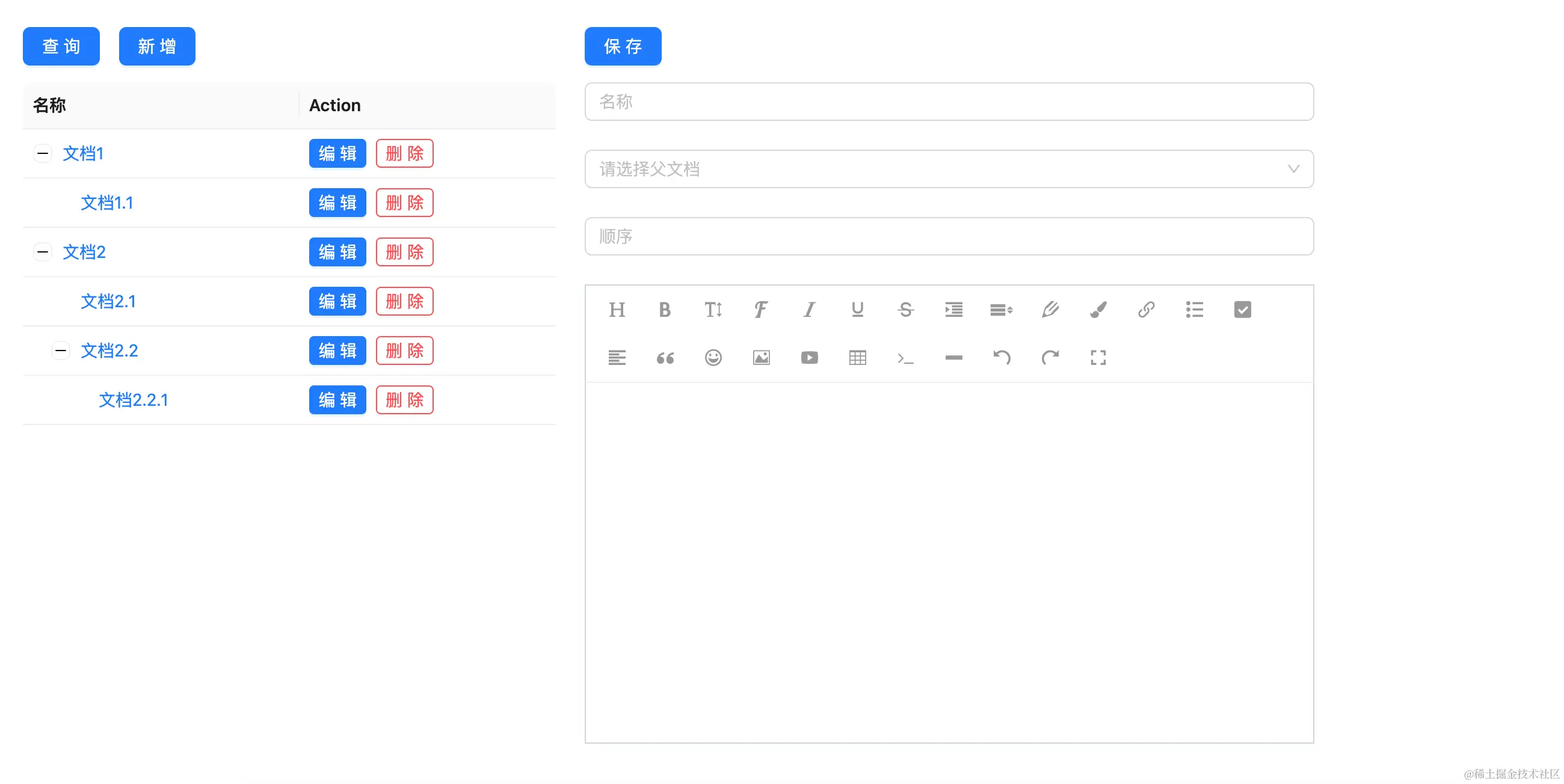Focus the 名称 input field

(949, 102)
